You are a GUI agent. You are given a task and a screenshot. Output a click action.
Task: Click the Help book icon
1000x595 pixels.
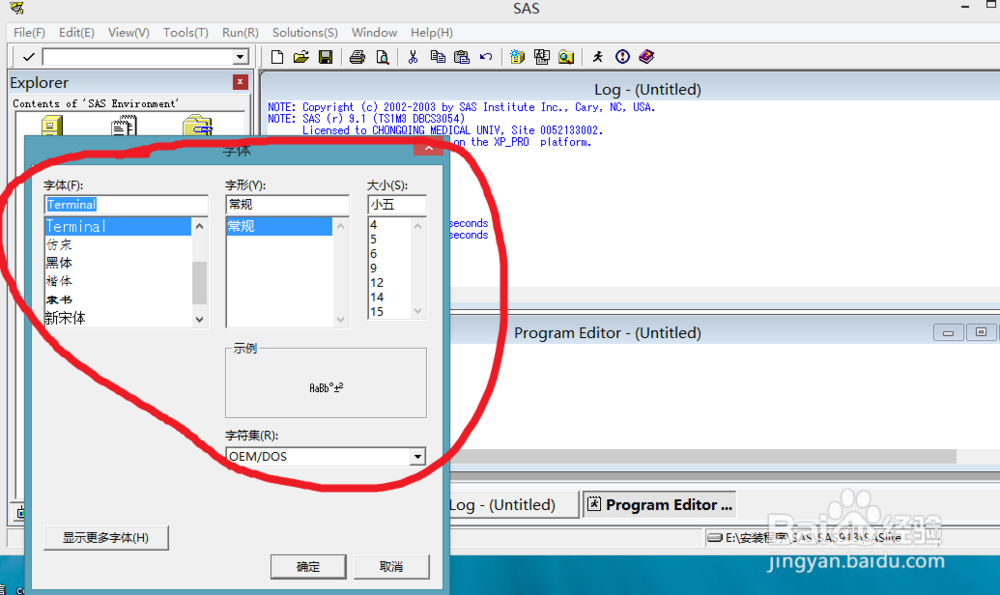647,57
